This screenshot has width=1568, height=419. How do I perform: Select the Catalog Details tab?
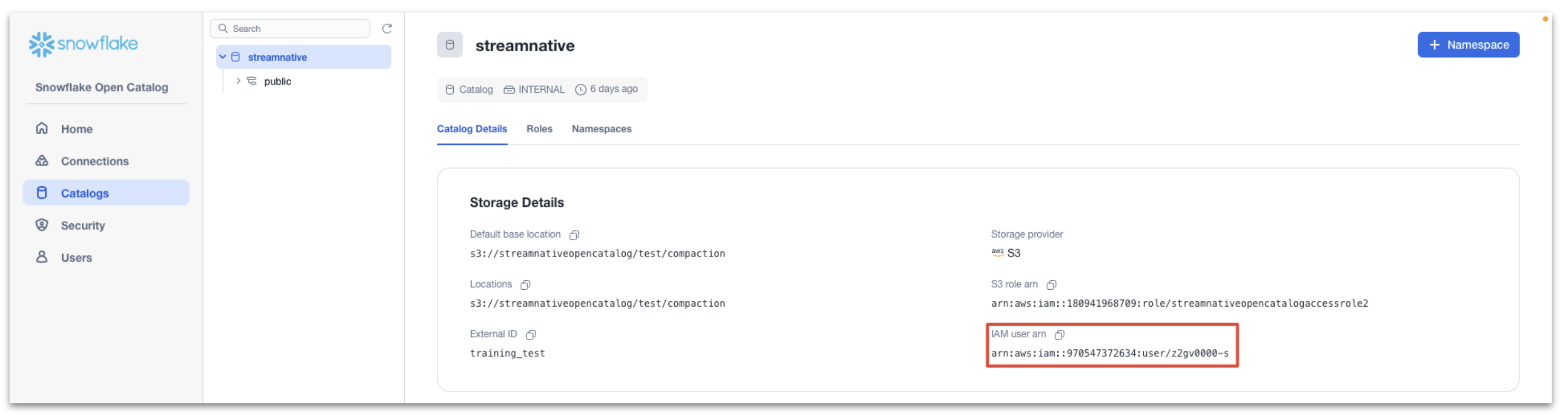click(472, 129)
